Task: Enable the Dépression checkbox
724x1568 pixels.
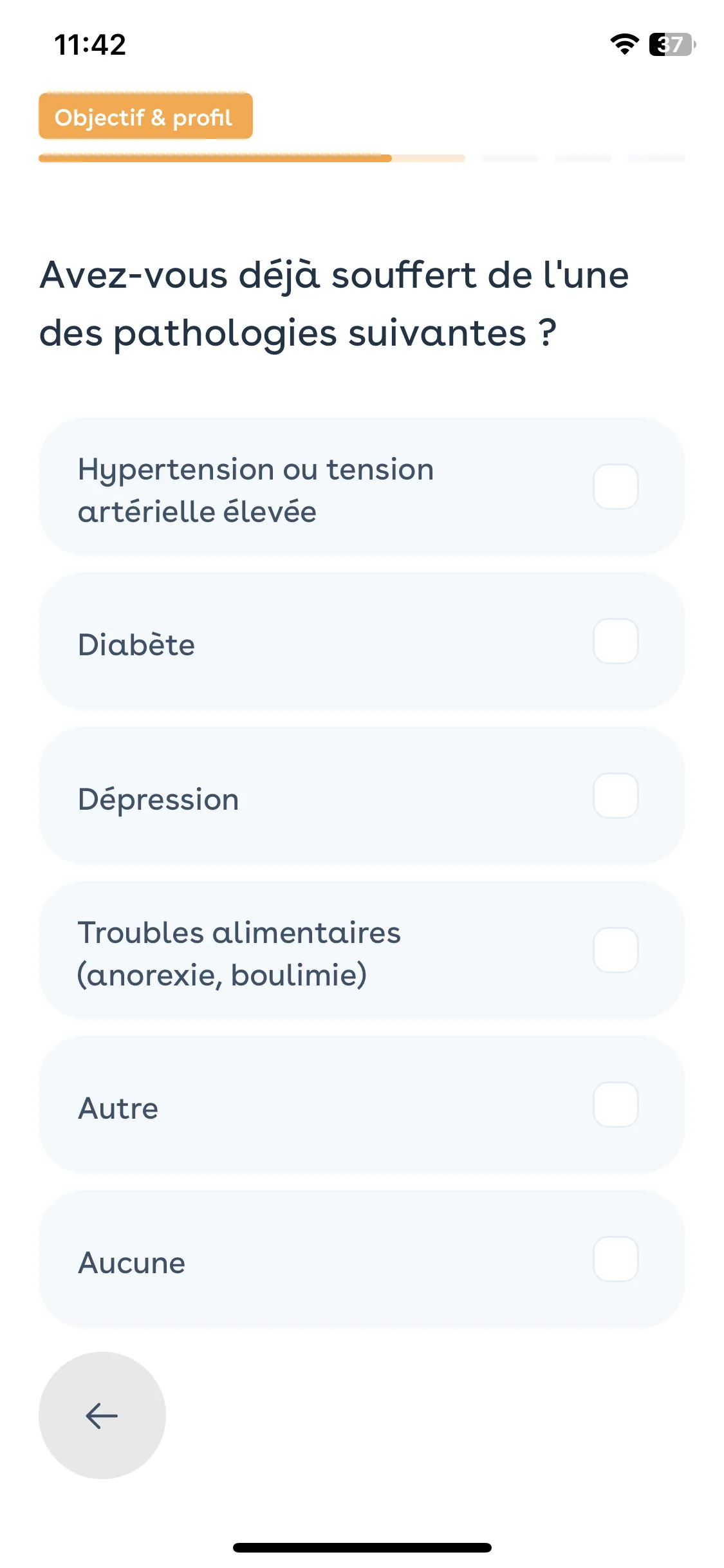Action: click(x=615, y=796)
